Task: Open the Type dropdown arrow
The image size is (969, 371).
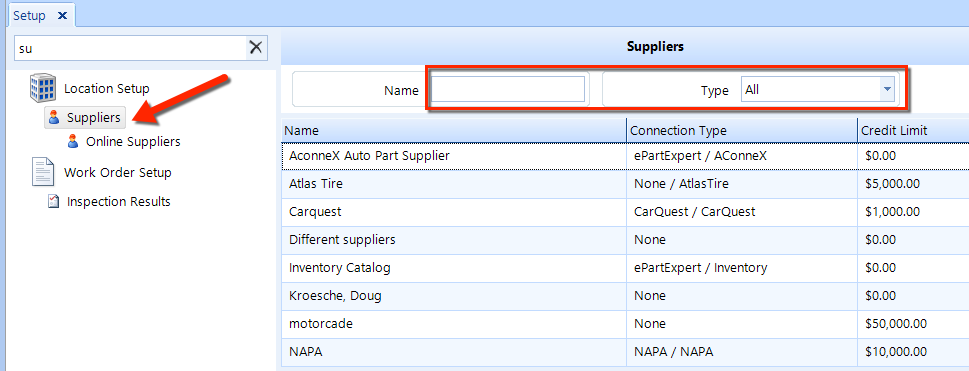Action: coord(887,90)
